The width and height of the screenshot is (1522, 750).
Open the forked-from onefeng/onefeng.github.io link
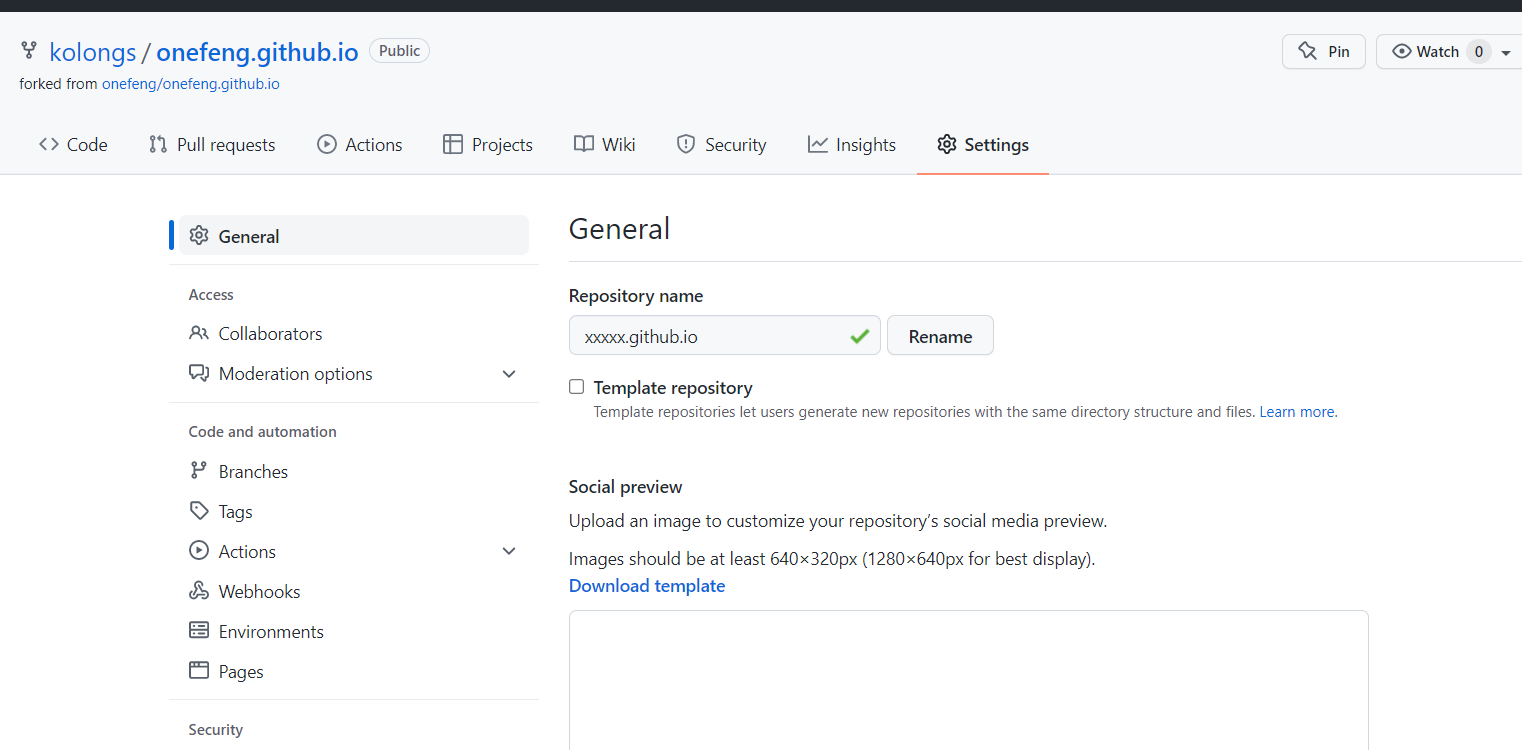(191, 84)
